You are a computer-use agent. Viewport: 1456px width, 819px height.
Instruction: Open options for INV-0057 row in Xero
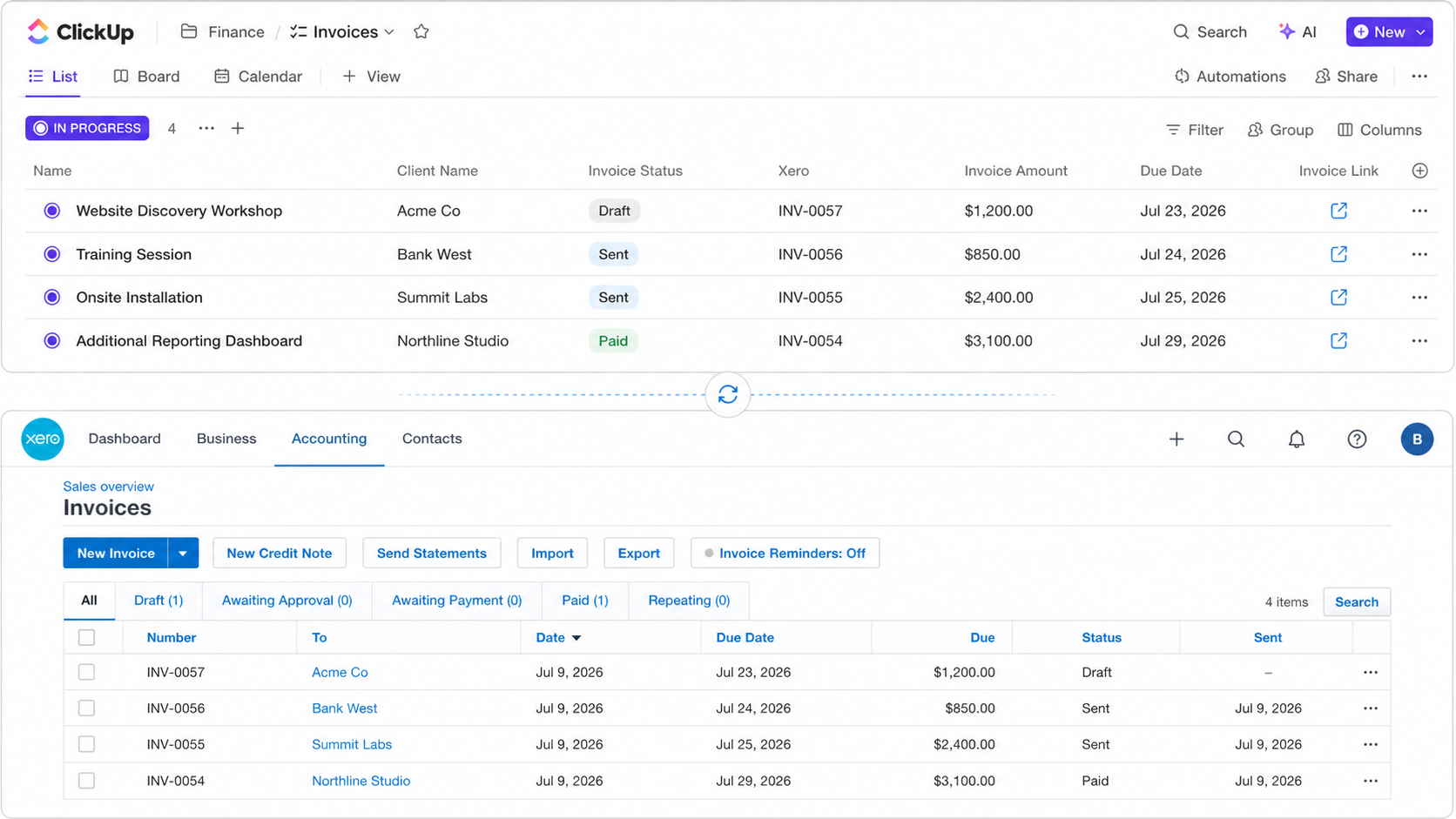coord(1371,673)
